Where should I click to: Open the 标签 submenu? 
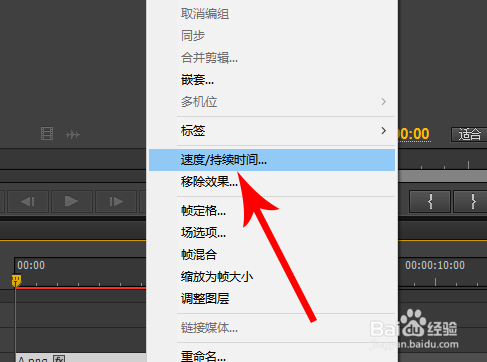[x=272, y=131]
